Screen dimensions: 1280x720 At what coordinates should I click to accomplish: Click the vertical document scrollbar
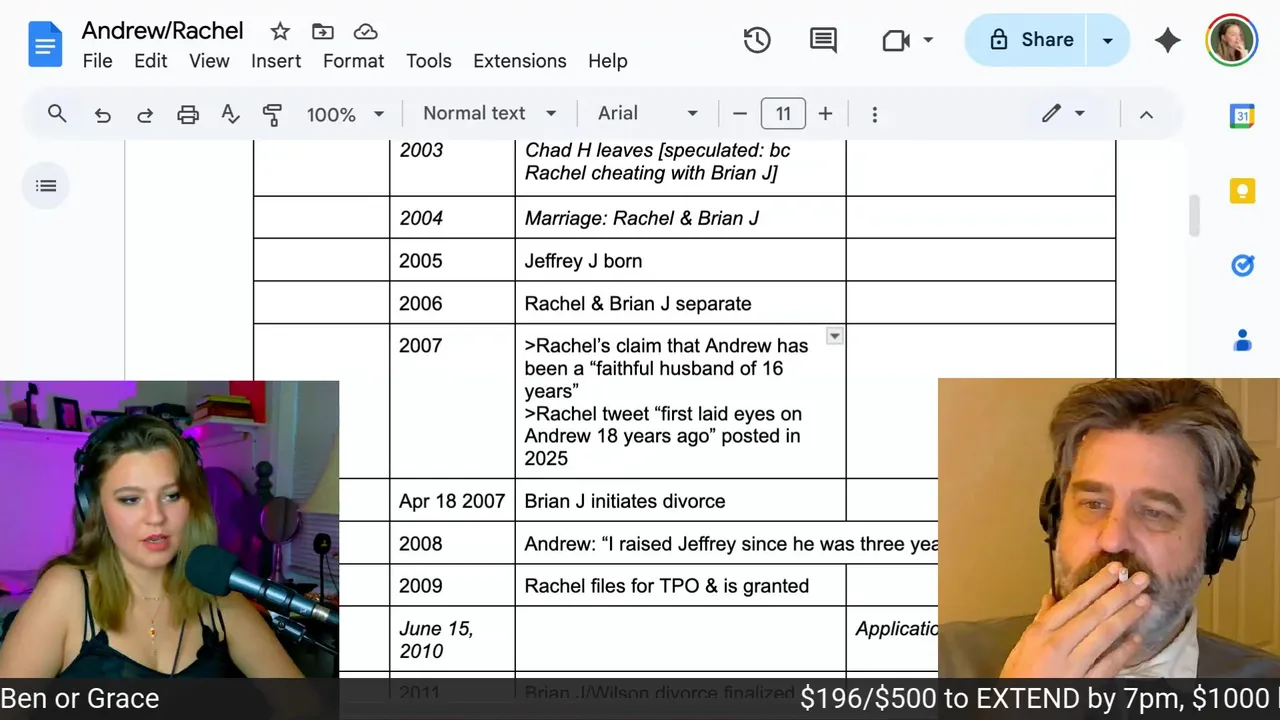point(1193,216)
